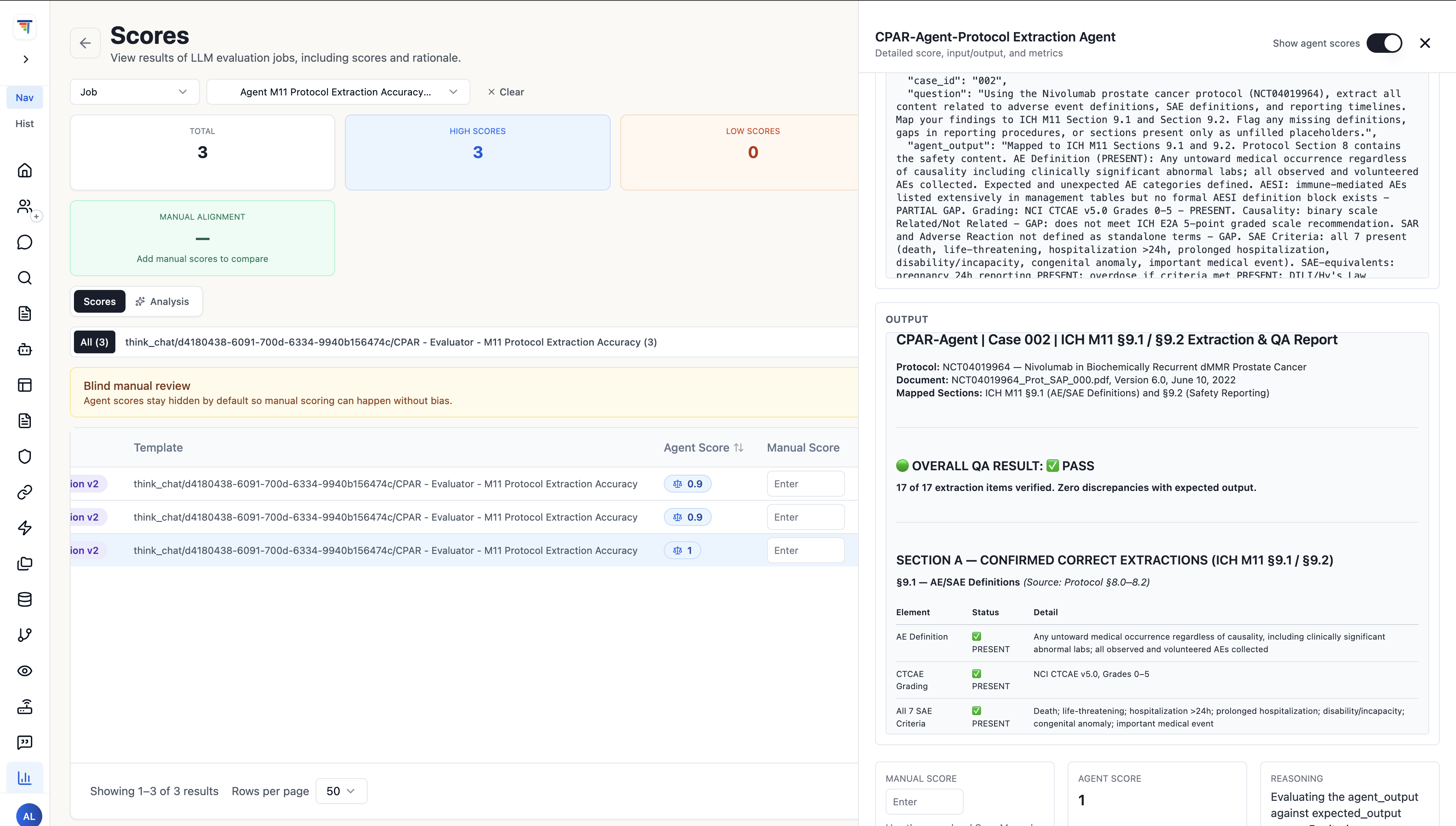The height and width of the screenshot is (826, 1456).
Task: Open the robot agent icon in sidebar
Action: (x=24, y=350)
